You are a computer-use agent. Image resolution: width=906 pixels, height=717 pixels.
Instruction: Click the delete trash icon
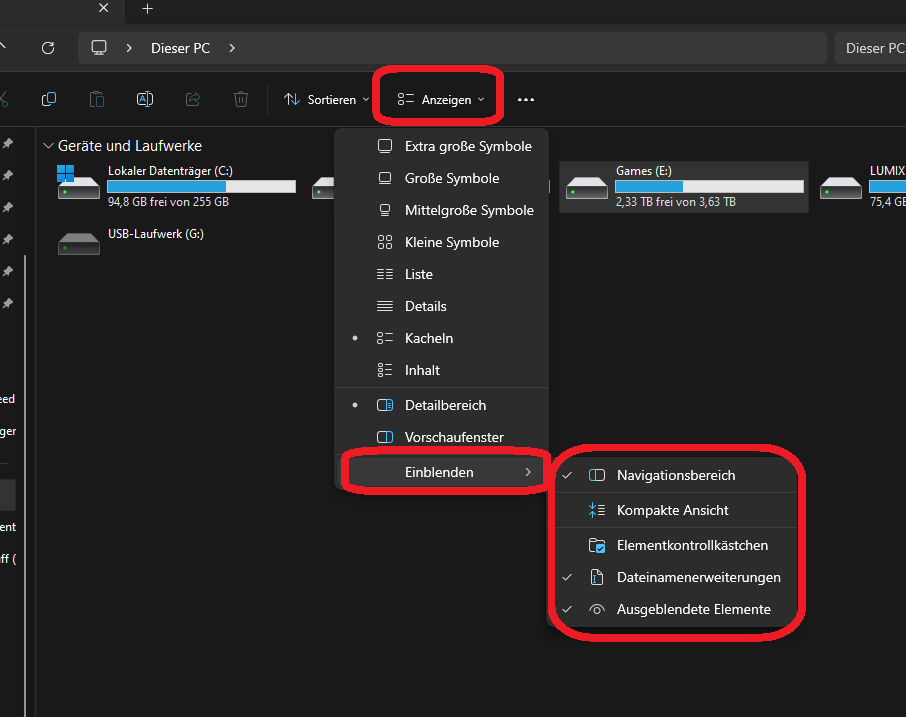pyautogui.click(x=241, y=99)
